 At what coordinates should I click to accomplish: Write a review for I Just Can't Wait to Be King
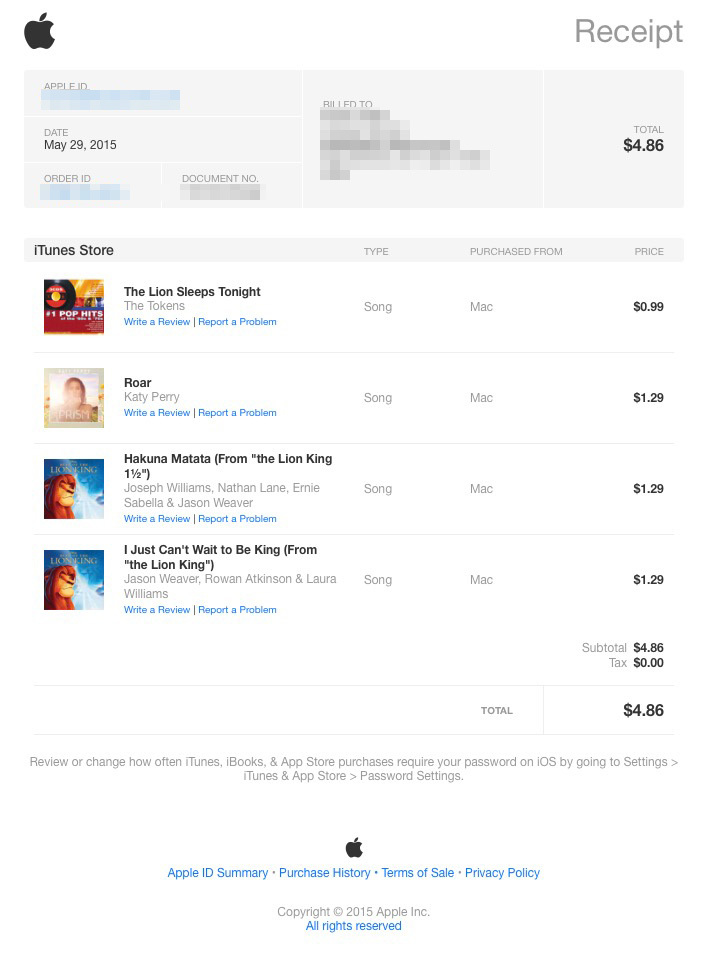point(157,609)
